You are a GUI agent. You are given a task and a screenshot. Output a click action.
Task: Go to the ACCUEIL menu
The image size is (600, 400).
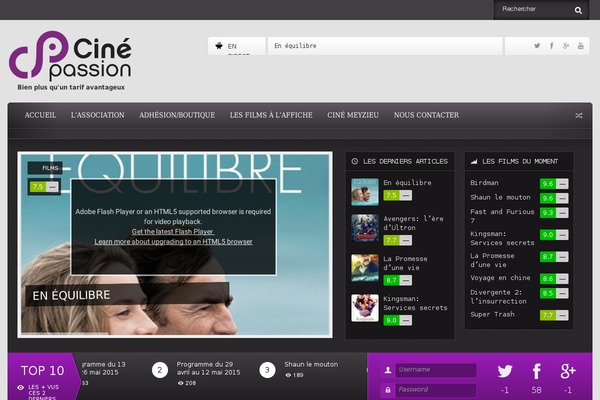click(x=40, y=115)
